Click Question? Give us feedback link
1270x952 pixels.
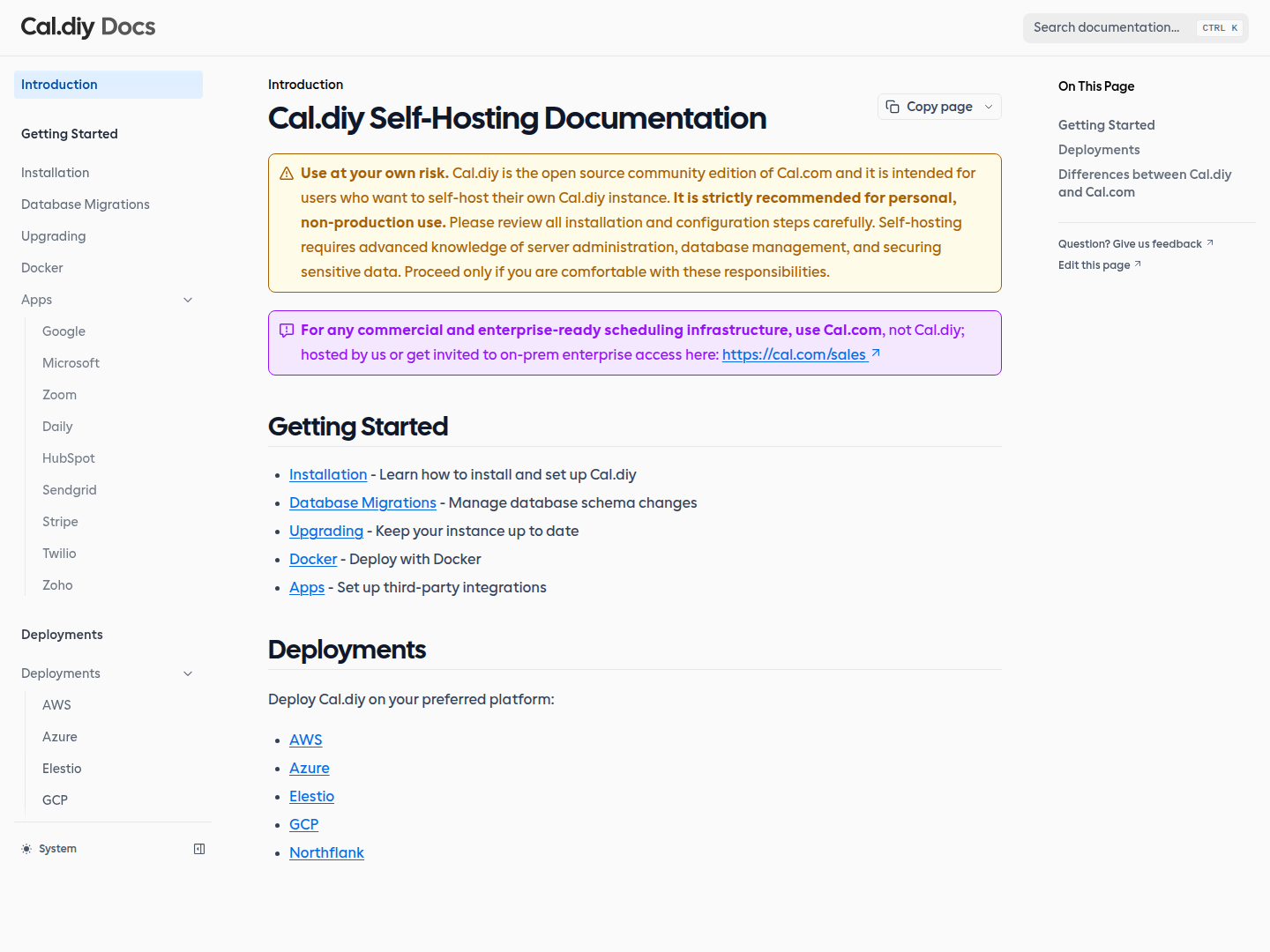pos(1136,243)
